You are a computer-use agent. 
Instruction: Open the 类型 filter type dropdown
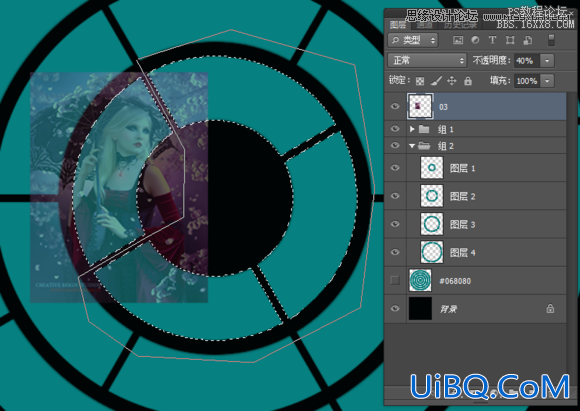coord(413,40)
